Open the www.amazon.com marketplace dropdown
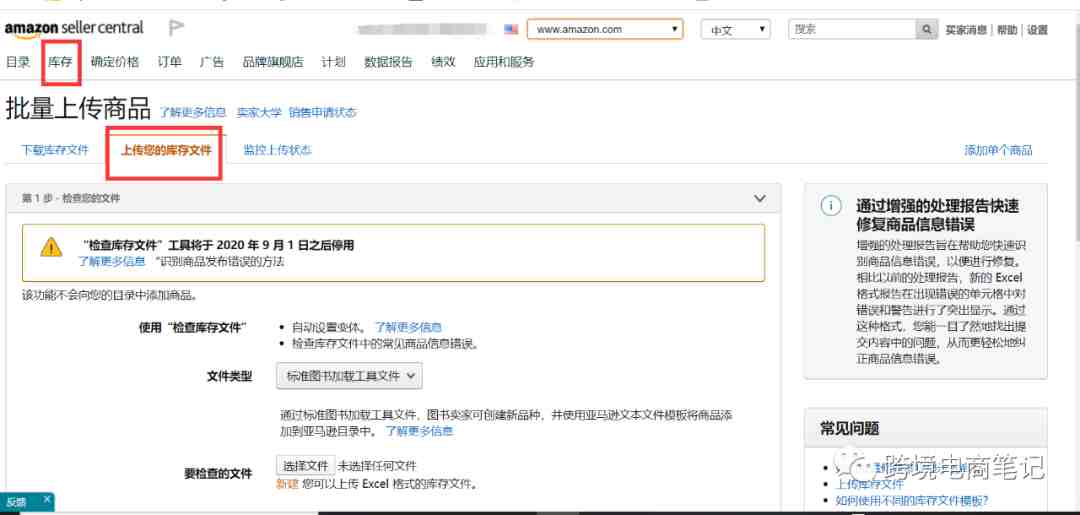The height and width of the screenshot is (515, 1080). click(605, 30)
